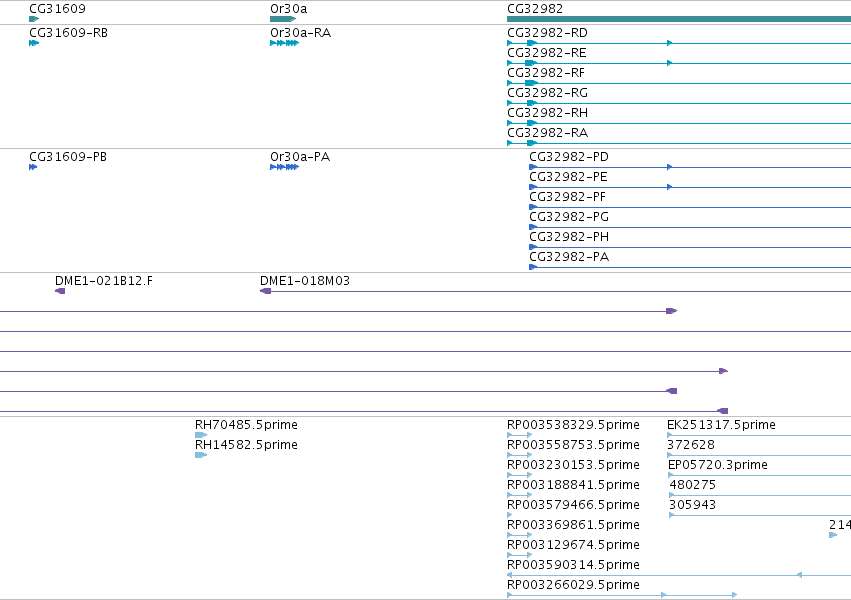
Task: Select protein CG32982-PE
Action: 568,177
